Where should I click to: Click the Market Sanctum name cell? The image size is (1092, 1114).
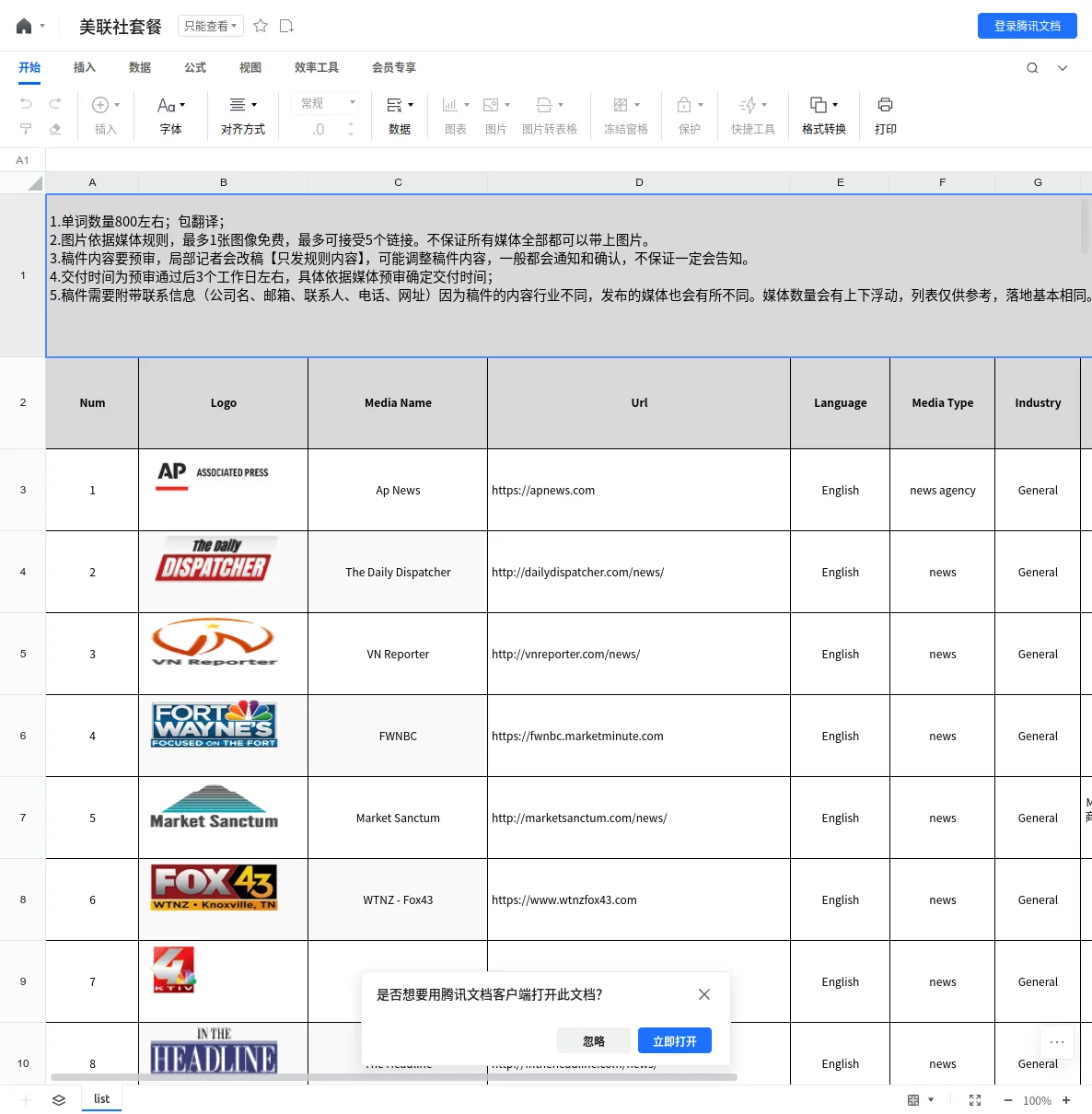click(x=398, y=818)
